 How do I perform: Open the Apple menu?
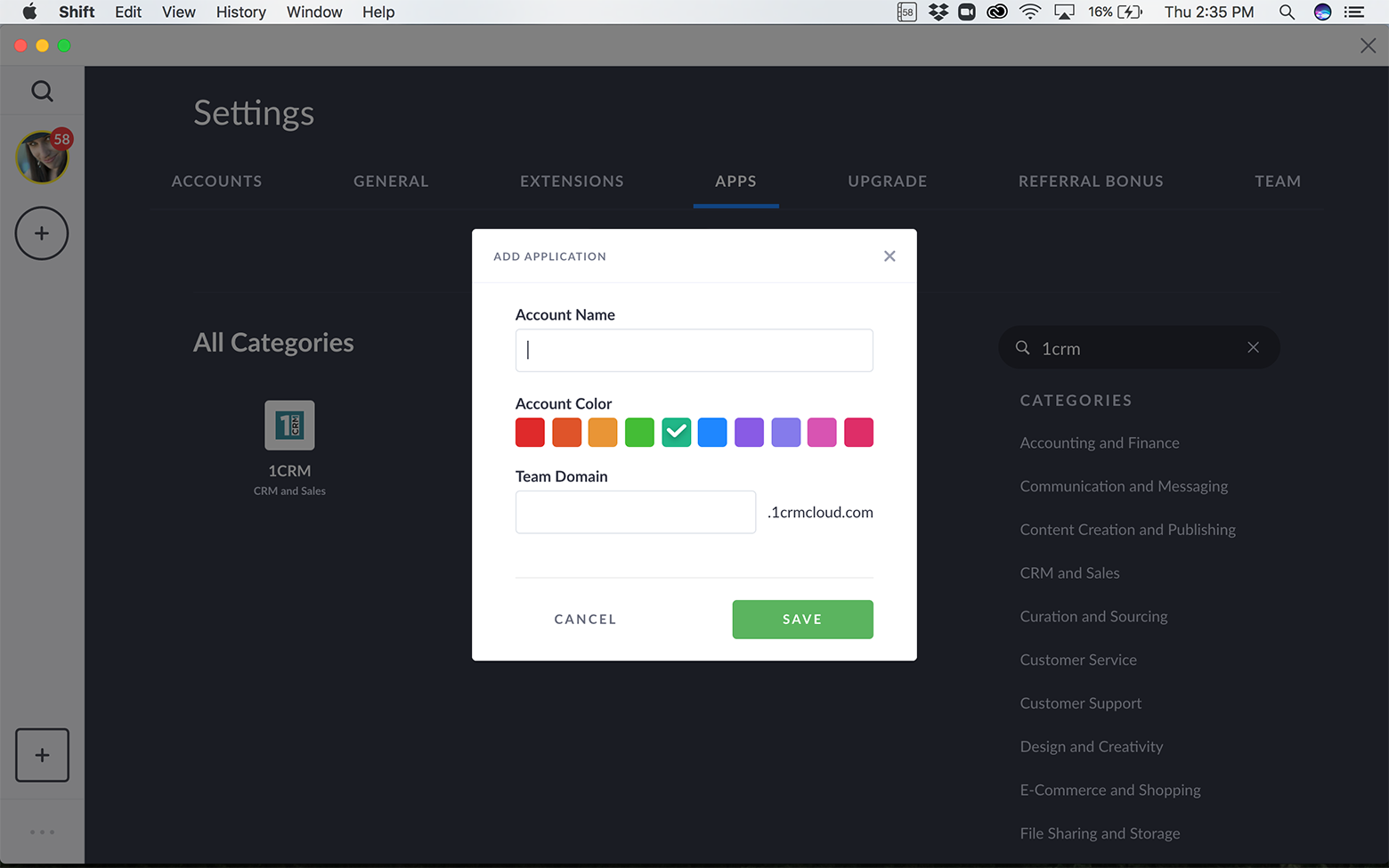pyautogui.click(x=29, y=12)
